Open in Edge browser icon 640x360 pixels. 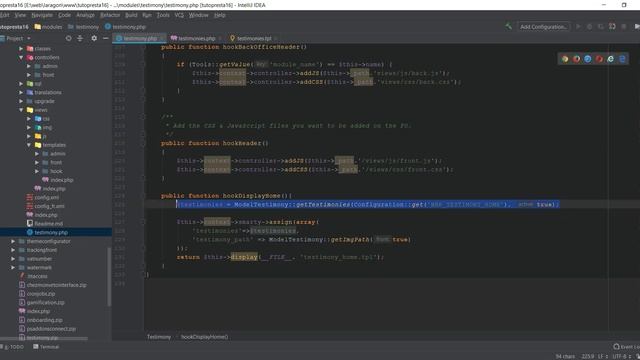[622, 59]
